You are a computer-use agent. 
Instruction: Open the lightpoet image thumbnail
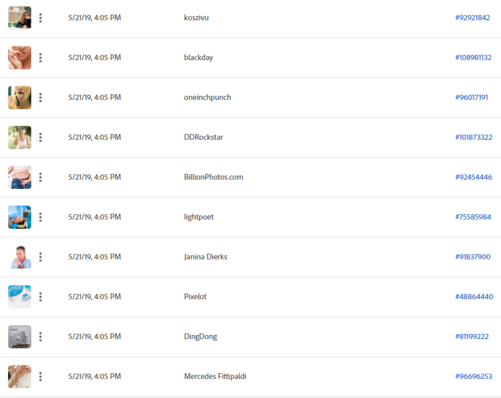point(20,217)
